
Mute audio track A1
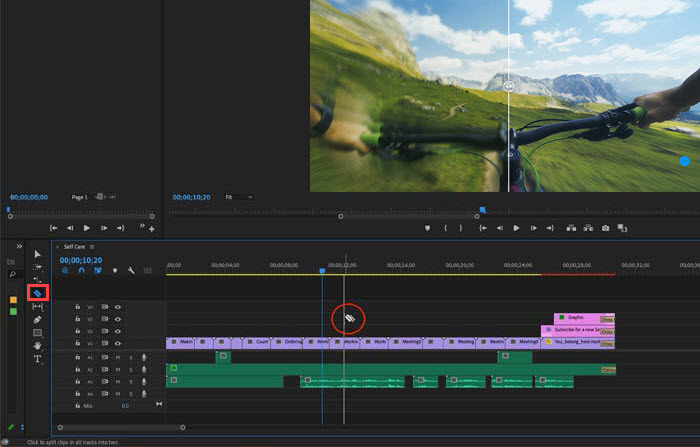(118, 356)
